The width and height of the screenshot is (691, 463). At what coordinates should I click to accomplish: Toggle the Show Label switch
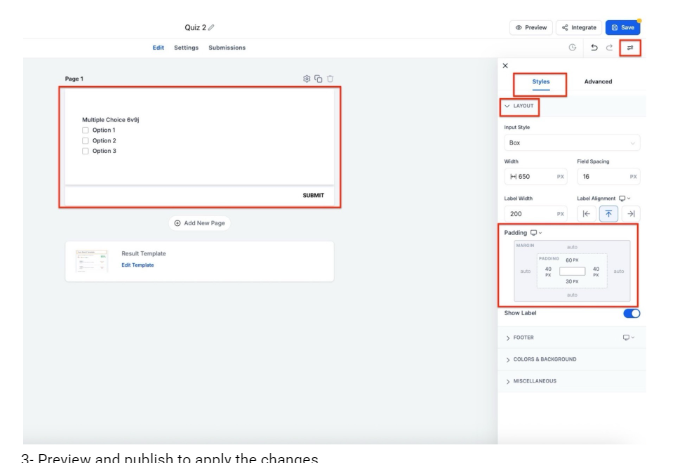632,313
